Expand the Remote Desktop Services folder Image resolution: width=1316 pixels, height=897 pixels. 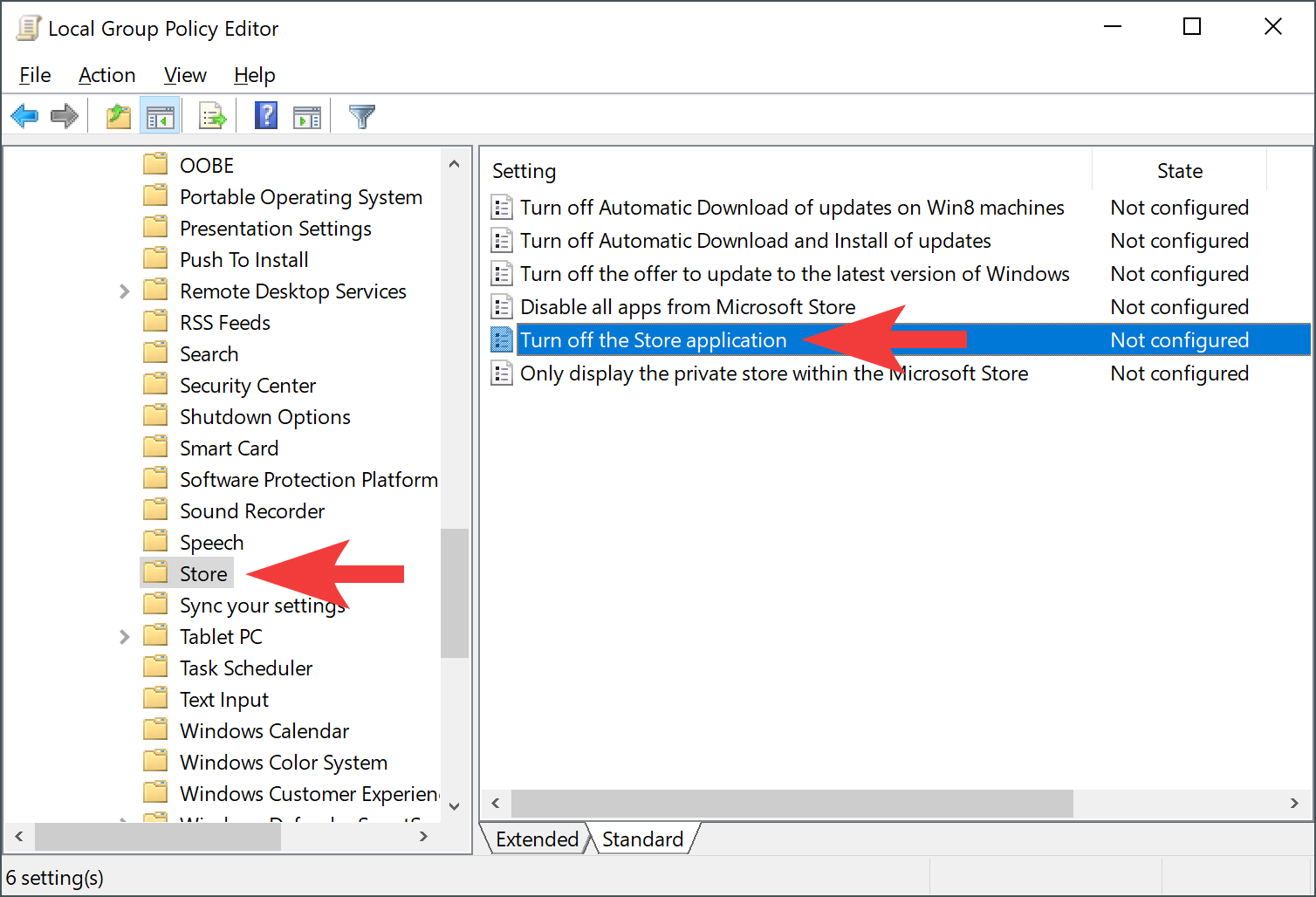click(x=124, y=291)
